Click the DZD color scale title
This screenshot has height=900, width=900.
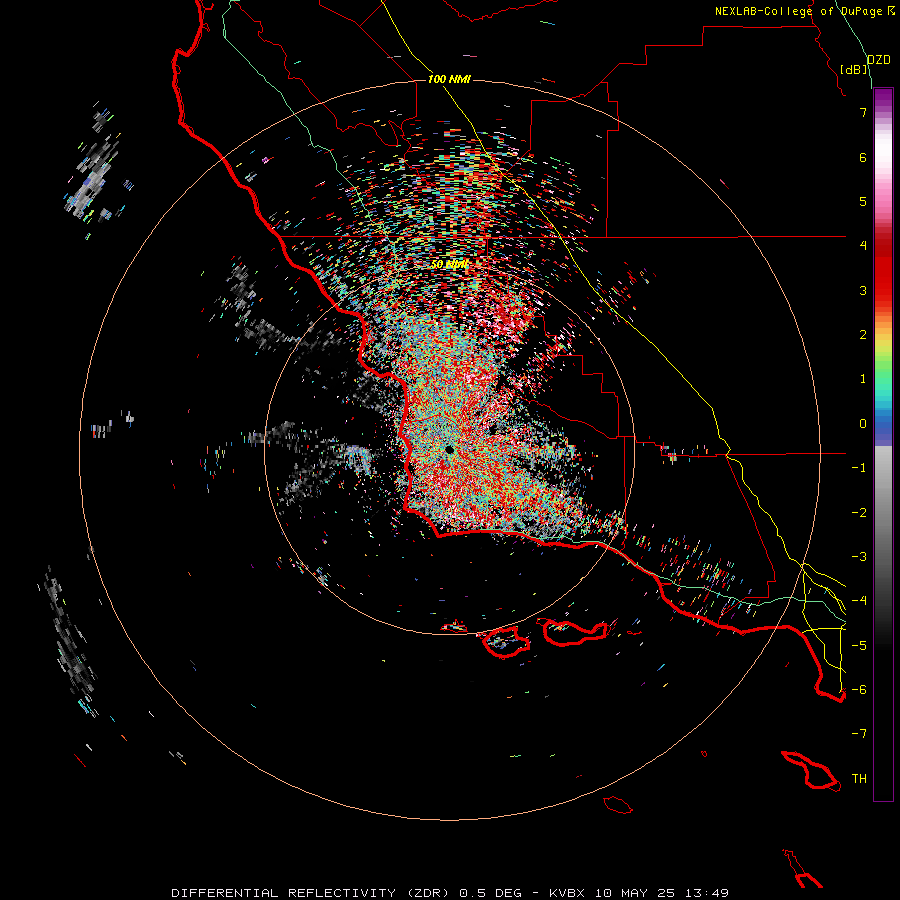[878, 60]
